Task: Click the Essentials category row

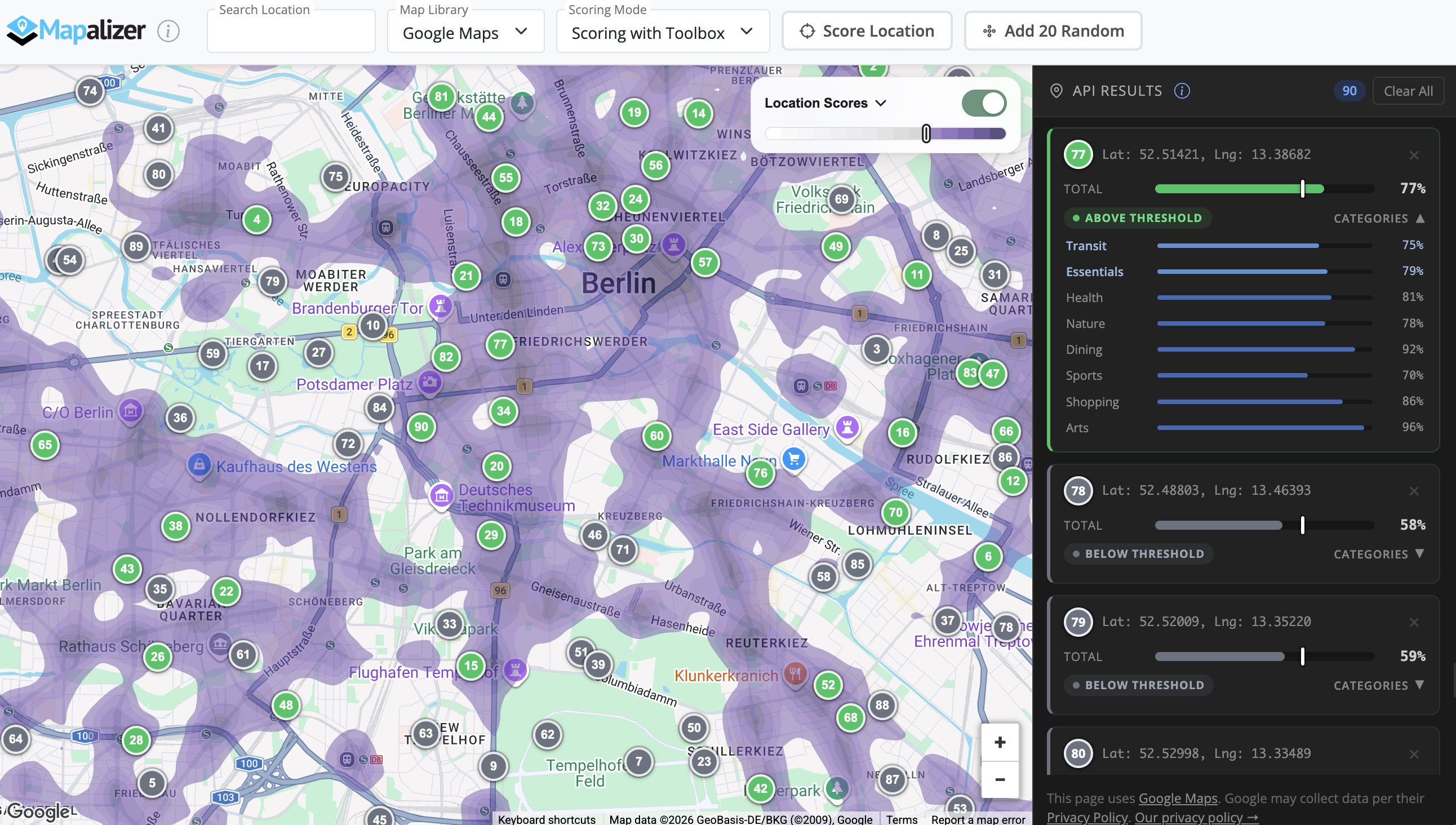Action: coord(1244,272)
